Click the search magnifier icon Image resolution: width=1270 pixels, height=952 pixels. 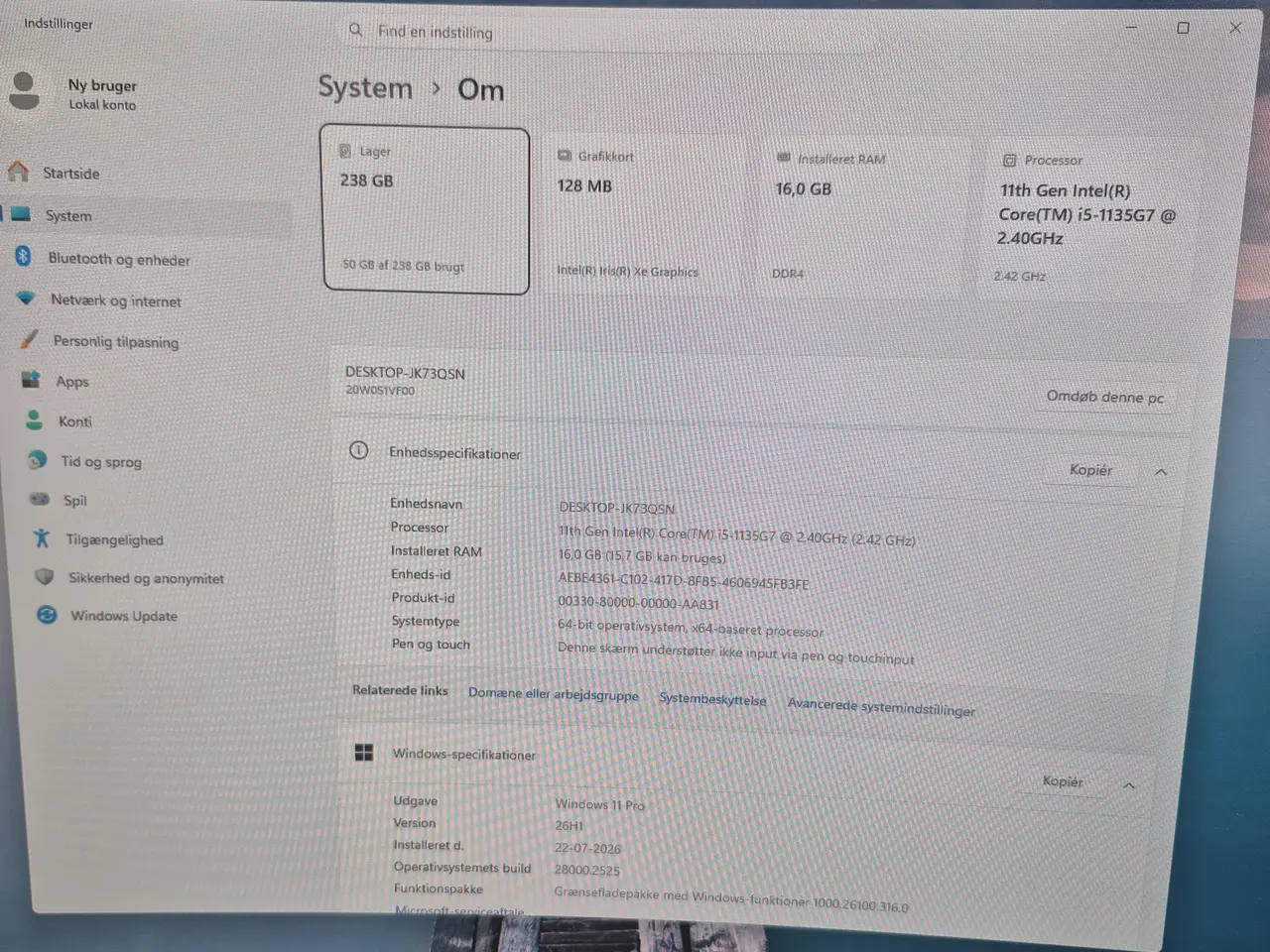point(355,30)
